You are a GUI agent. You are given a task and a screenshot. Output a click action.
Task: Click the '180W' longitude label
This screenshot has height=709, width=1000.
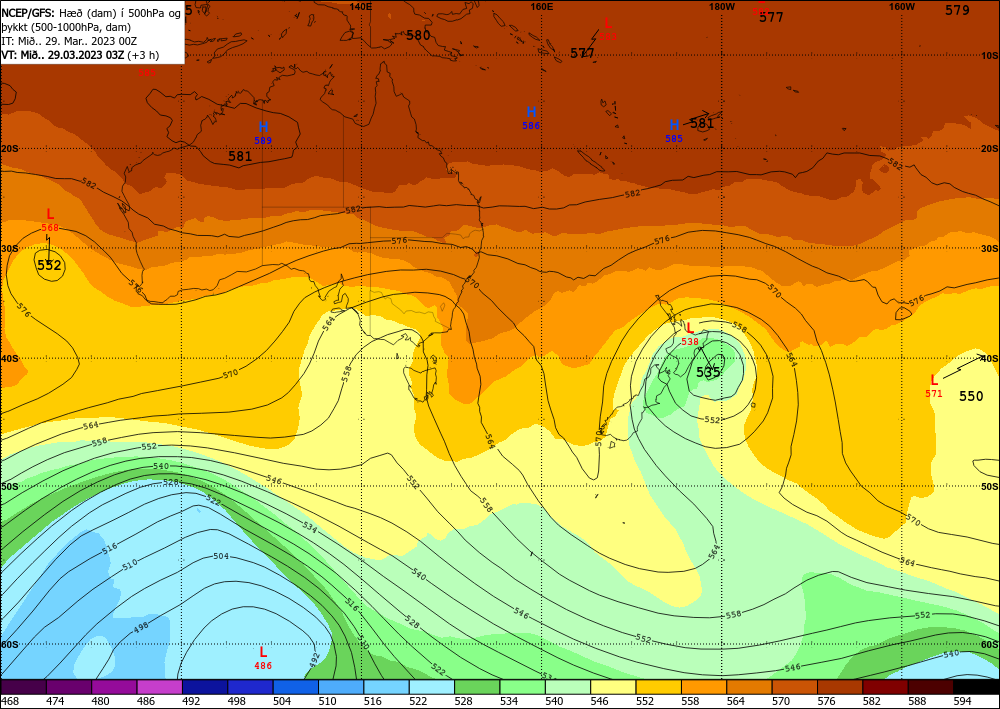pyautogui.click(x=722, y=6)
